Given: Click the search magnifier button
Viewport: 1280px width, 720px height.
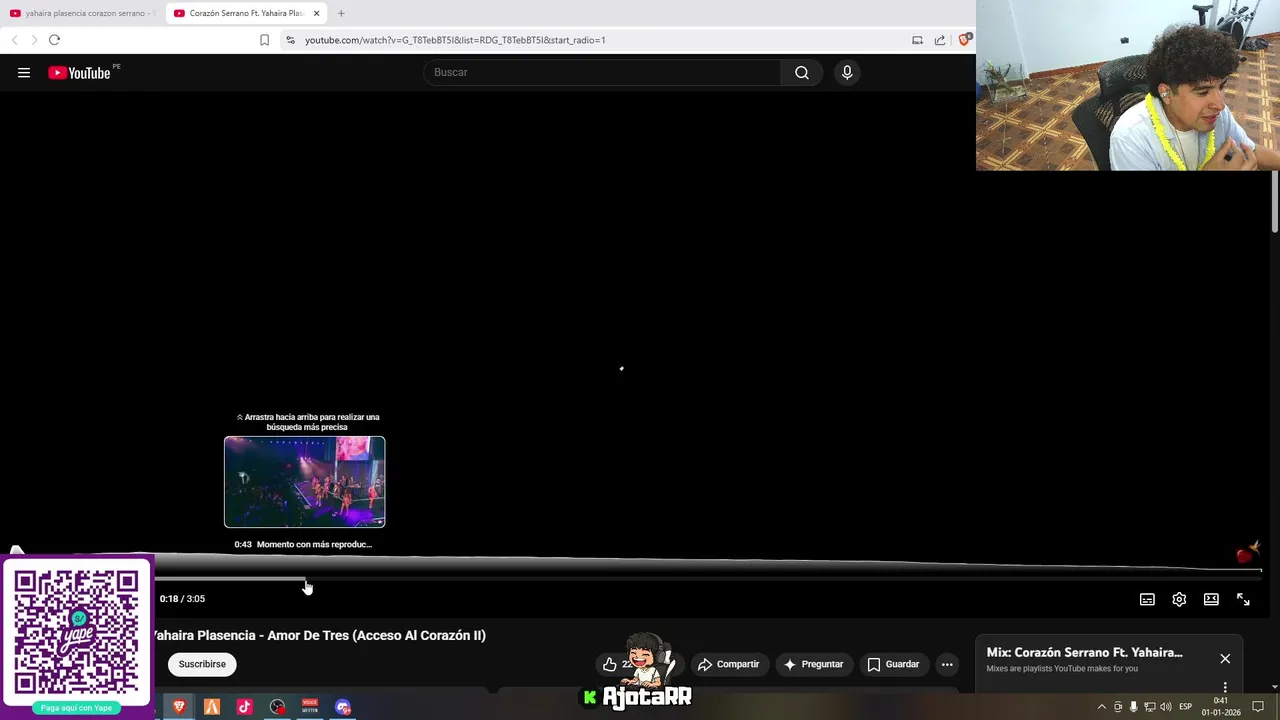Looking at the screenshot, I should (x=802, y=72).
